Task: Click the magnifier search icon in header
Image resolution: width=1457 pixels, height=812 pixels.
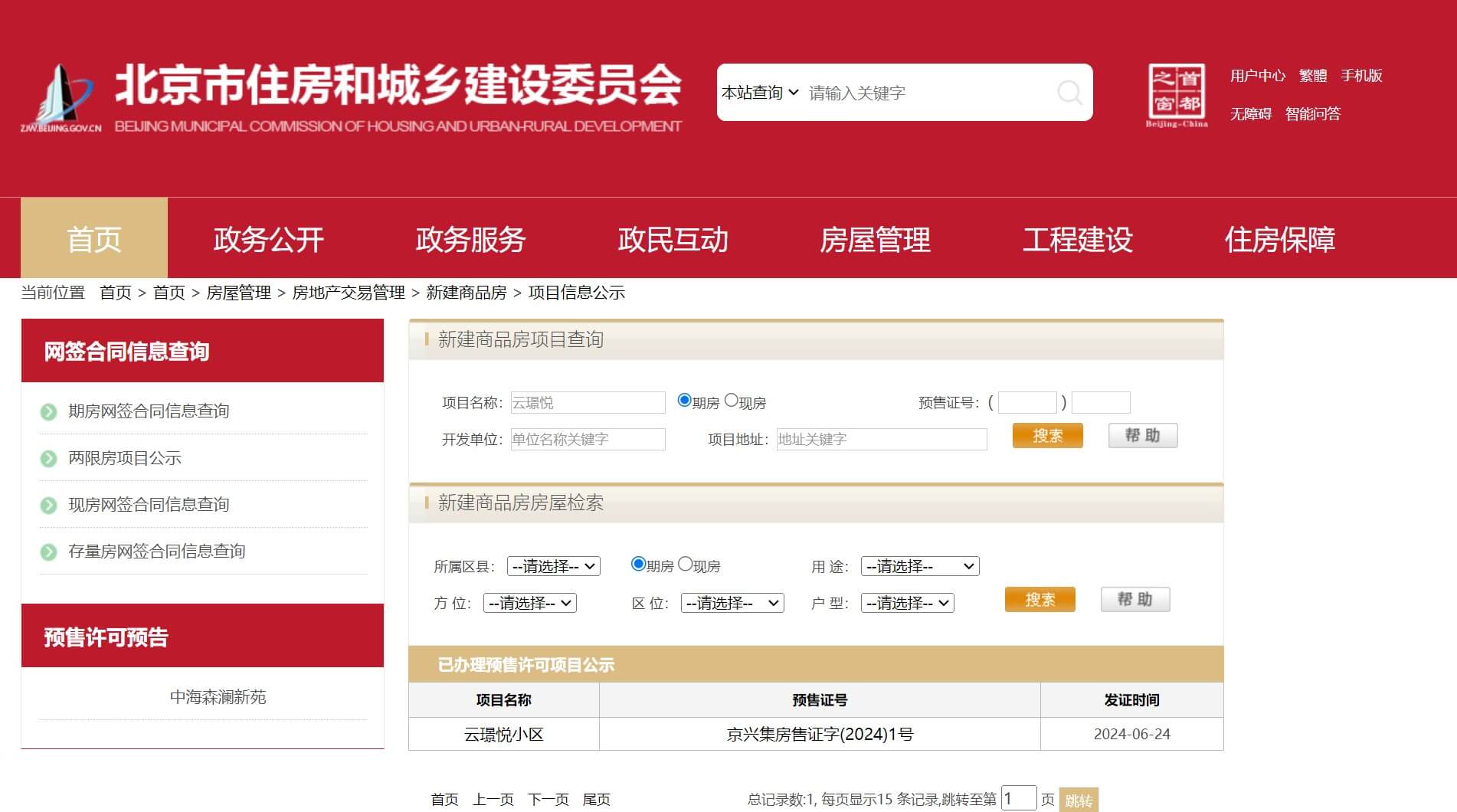Action: (x=1069, y=93)
